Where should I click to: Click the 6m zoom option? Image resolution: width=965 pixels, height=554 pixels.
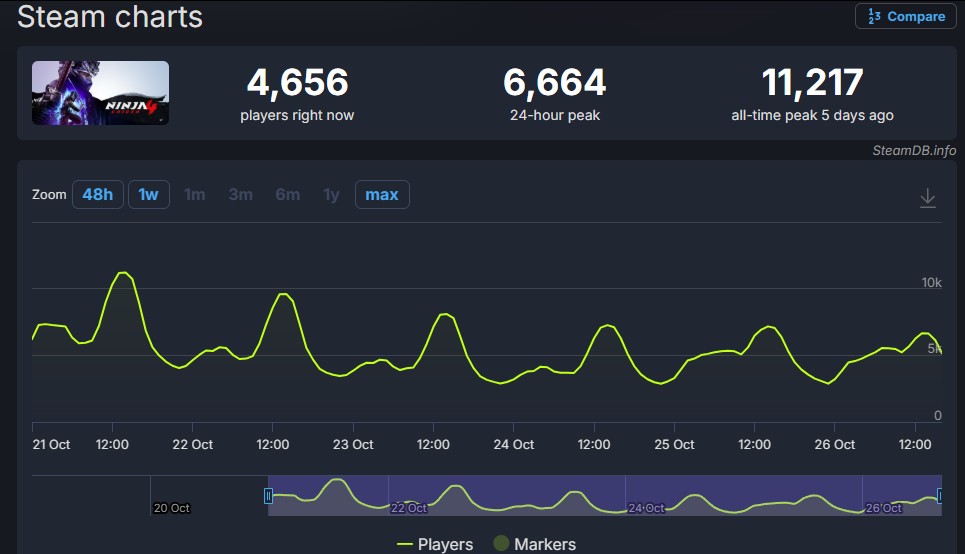(287, 194)
